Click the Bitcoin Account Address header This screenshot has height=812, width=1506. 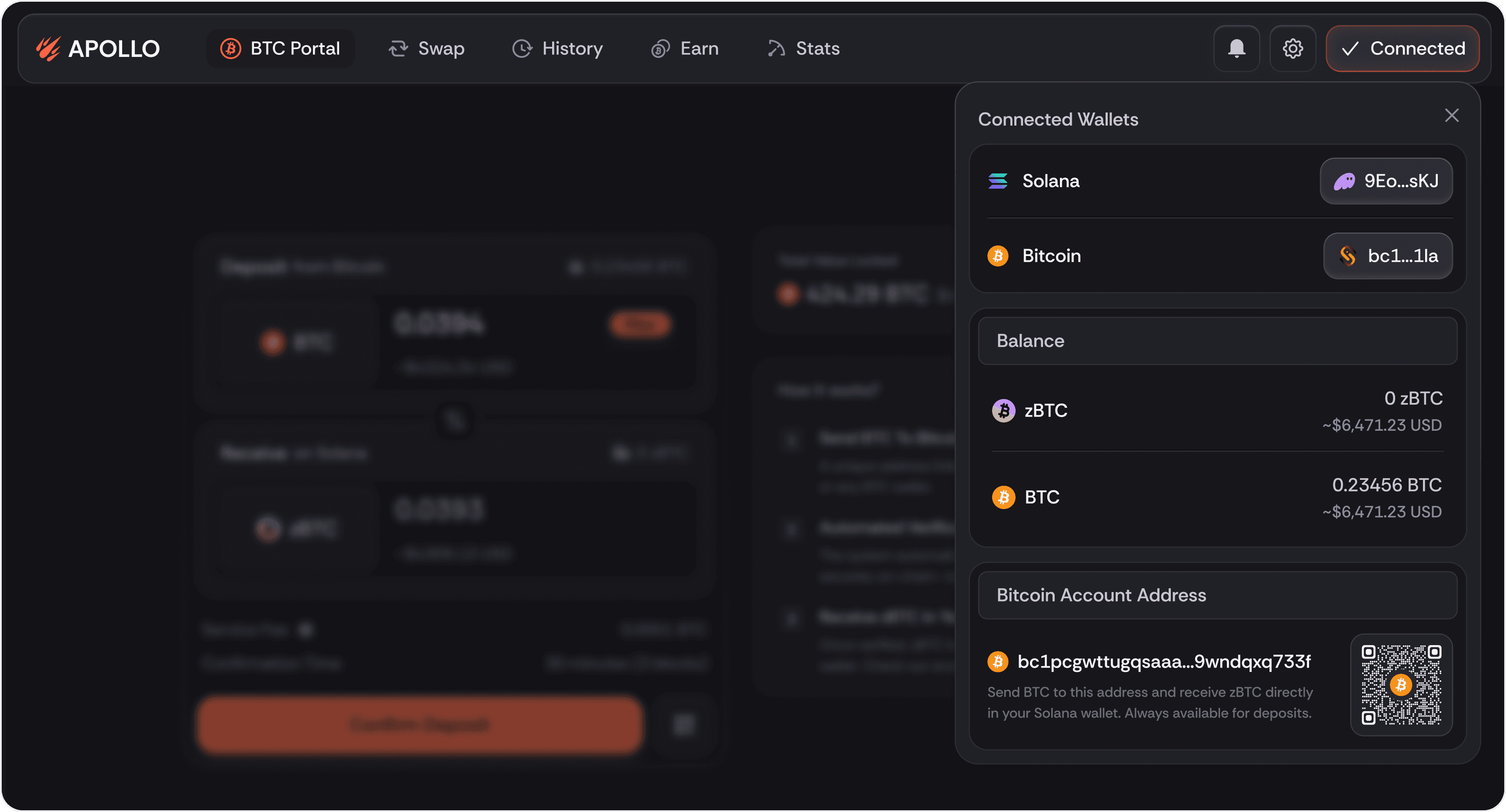pos(1217,596)
